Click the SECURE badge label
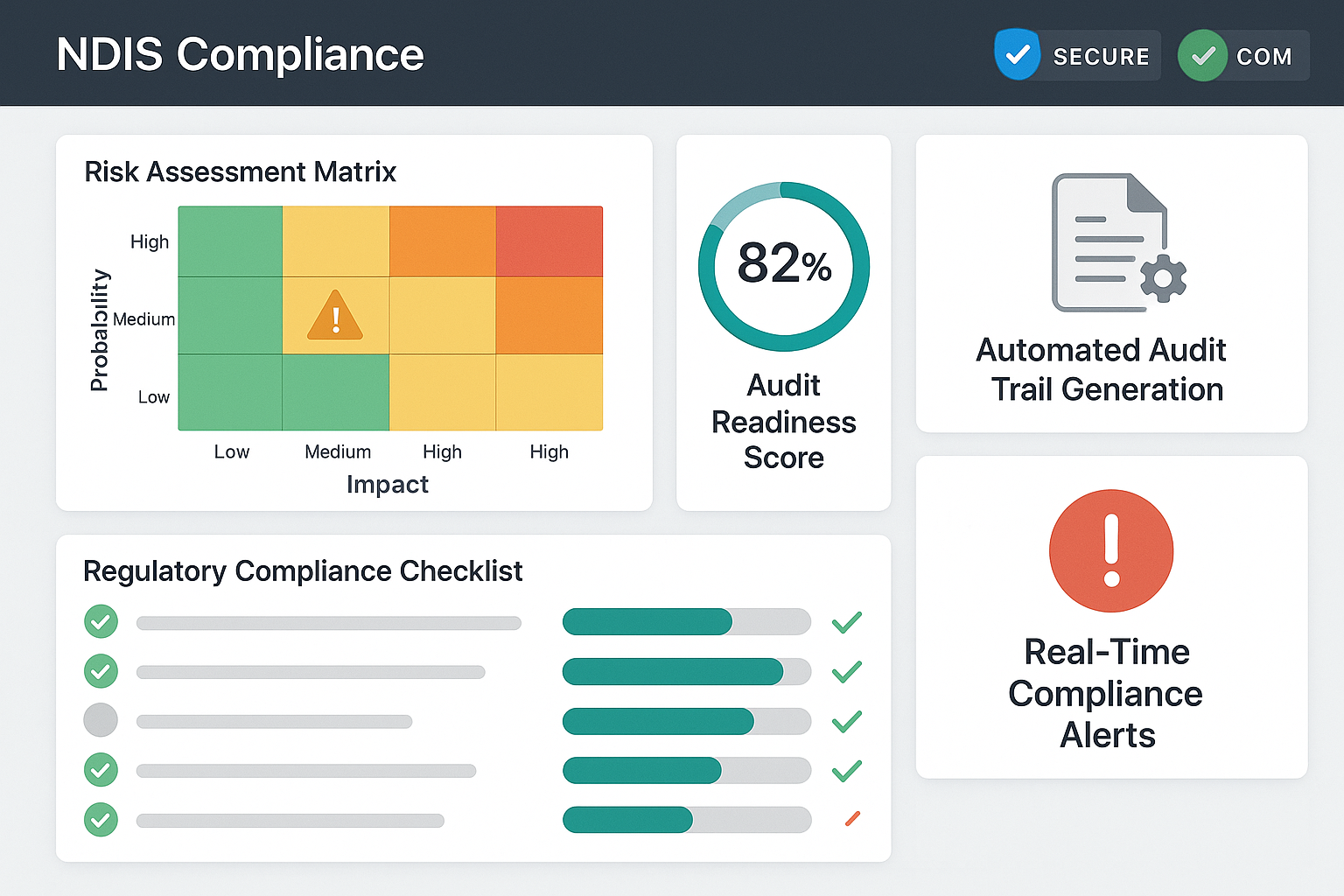Image resolution: width=1344 pixels, height=896 pixels. click(x=1101, y=57)
